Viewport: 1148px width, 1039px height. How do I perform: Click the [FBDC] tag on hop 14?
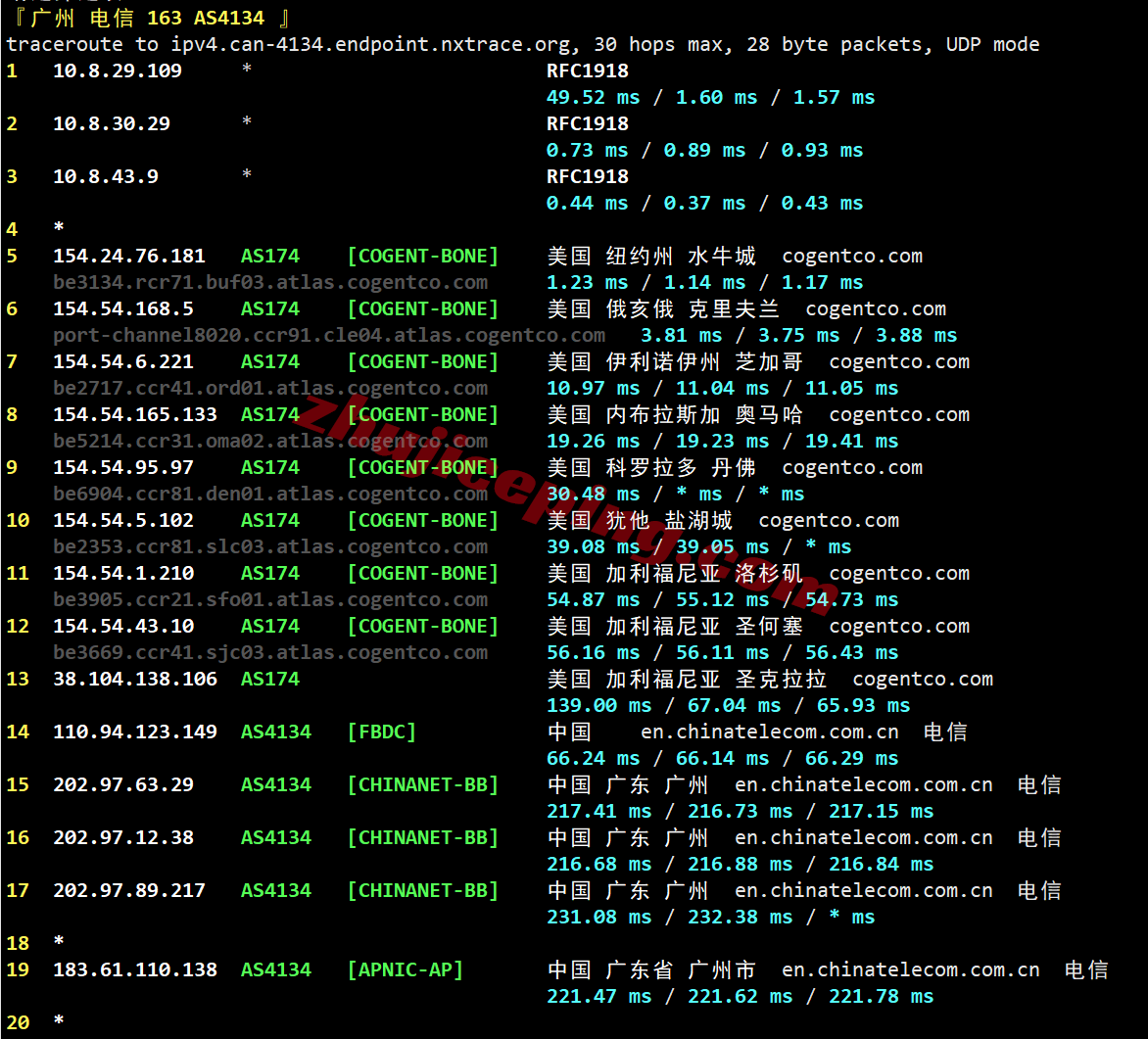(381, 732)
